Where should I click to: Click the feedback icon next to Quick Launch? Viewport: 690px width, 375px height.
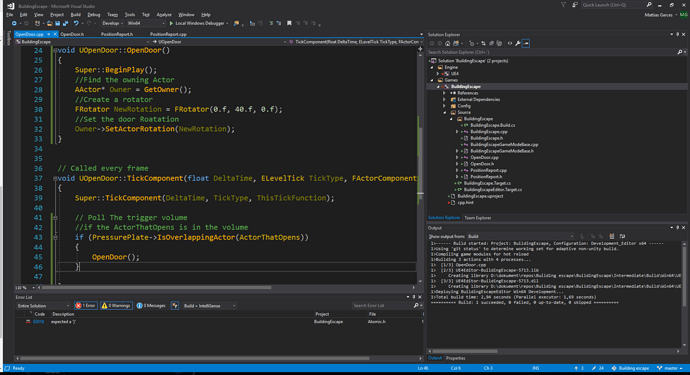click(575, 5)
